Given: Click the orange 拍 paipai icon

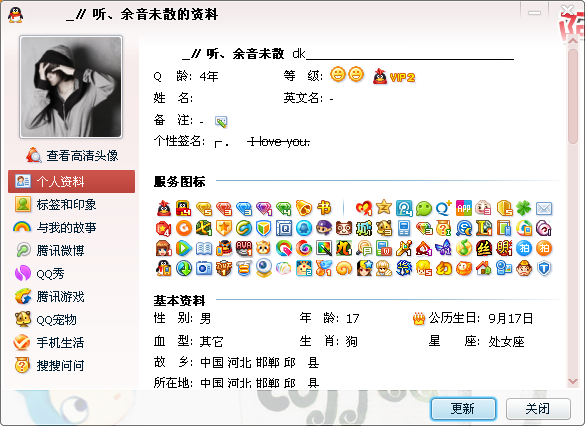Looking at the screenshot, I should [544, 248].
